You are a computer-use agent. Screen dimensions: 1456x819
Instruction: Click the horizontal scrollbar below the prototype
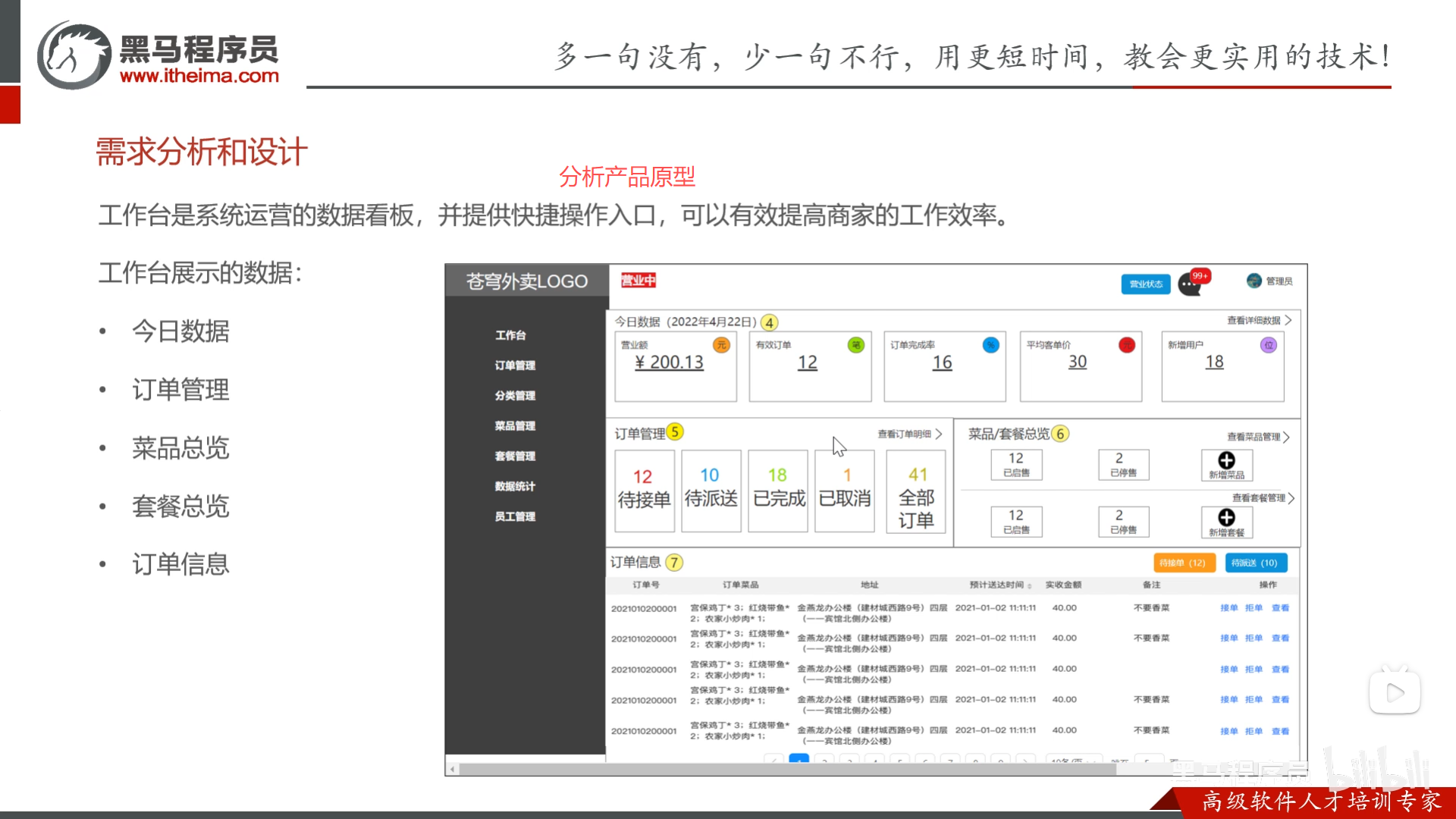pos(786,769)
